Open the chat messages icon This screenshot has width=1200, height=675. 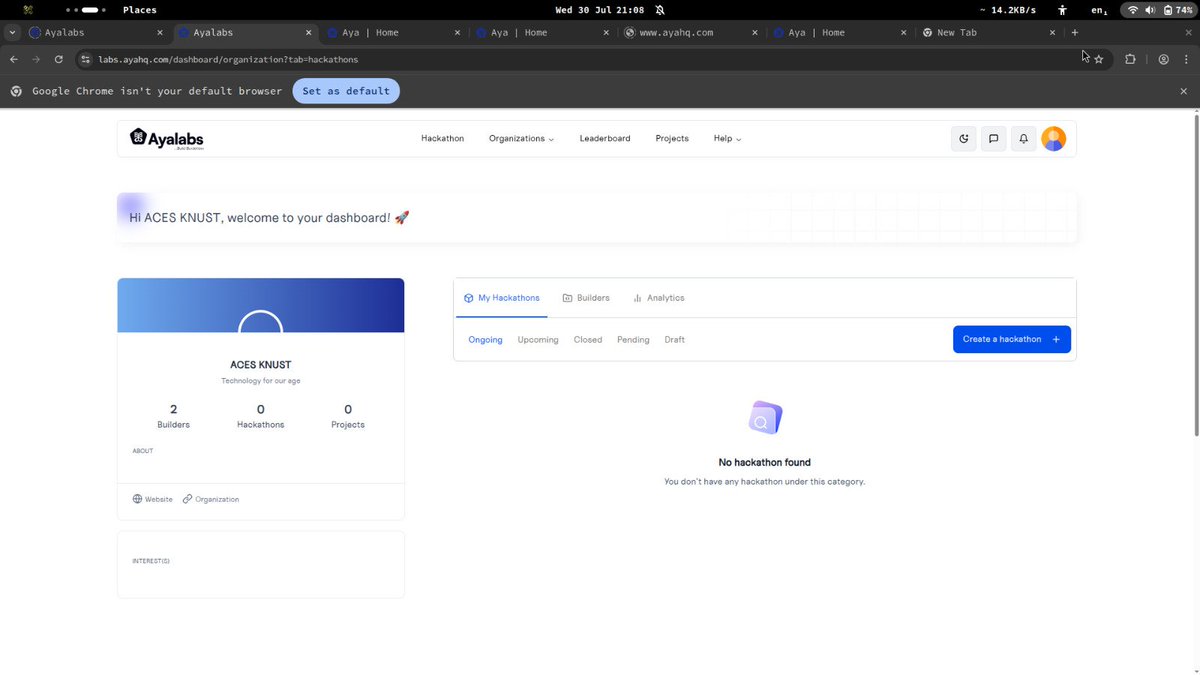point(993,139)
